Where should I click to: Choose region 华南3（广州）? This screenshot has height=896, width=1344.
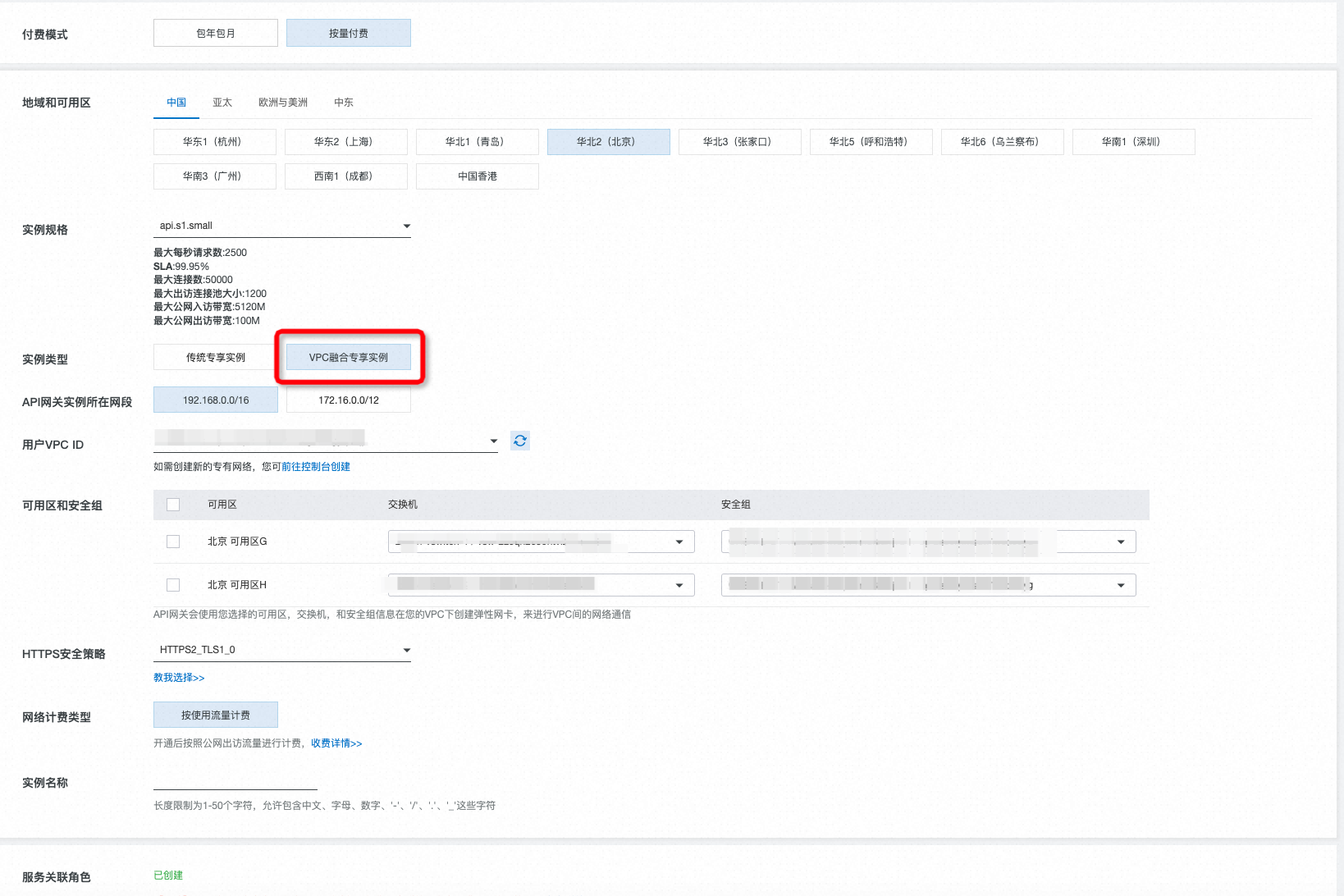pyautogui.click(x=215, y=176)
